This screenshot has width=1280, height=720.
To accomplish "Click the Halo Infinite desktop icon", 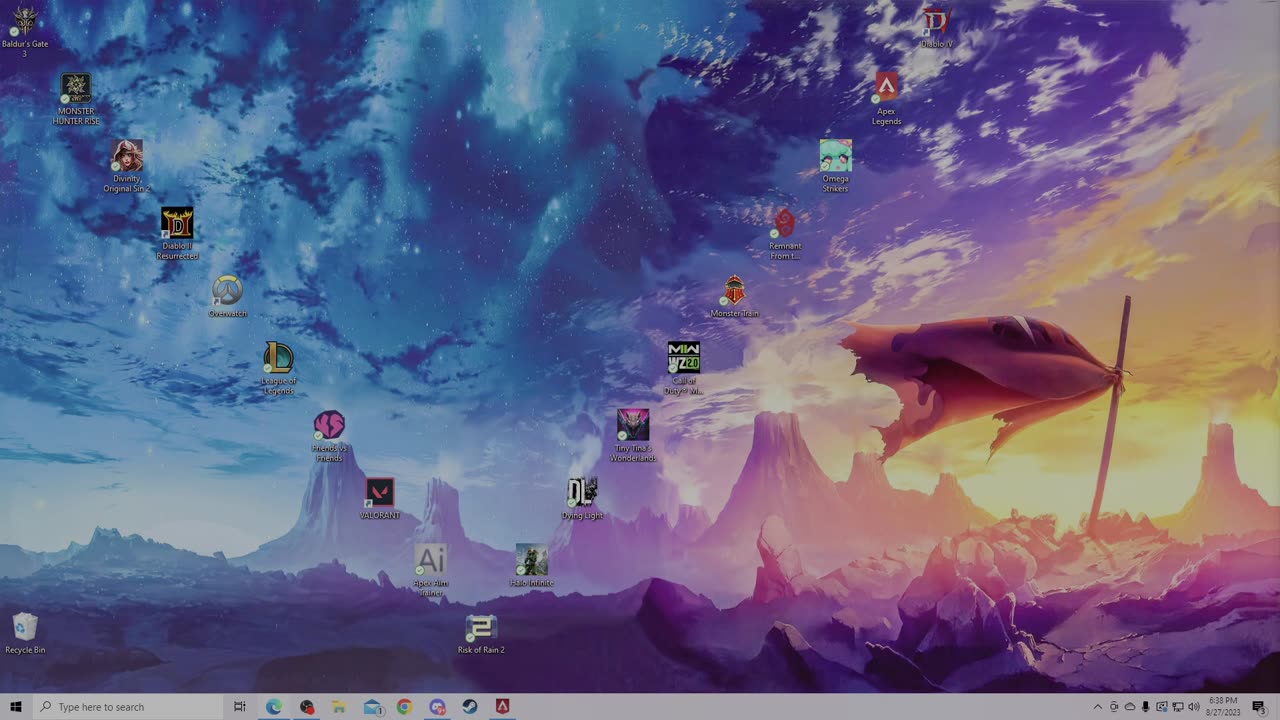I will coord(531,566).
